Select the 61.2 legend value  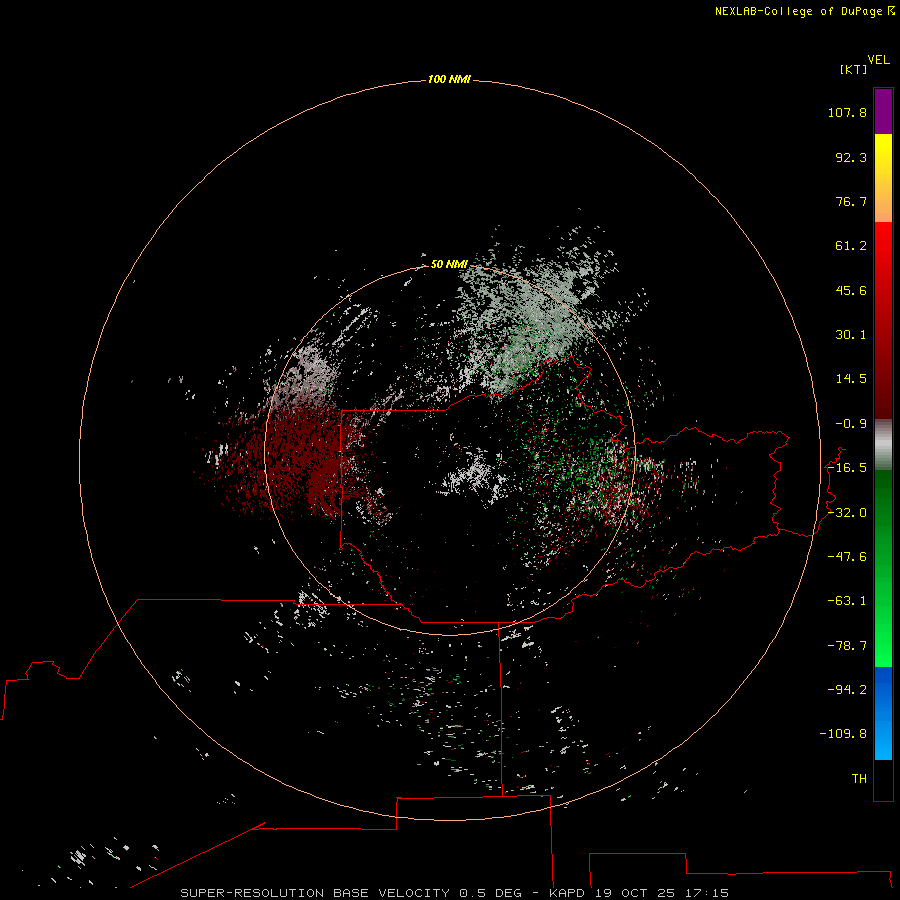tap(851, 246)
